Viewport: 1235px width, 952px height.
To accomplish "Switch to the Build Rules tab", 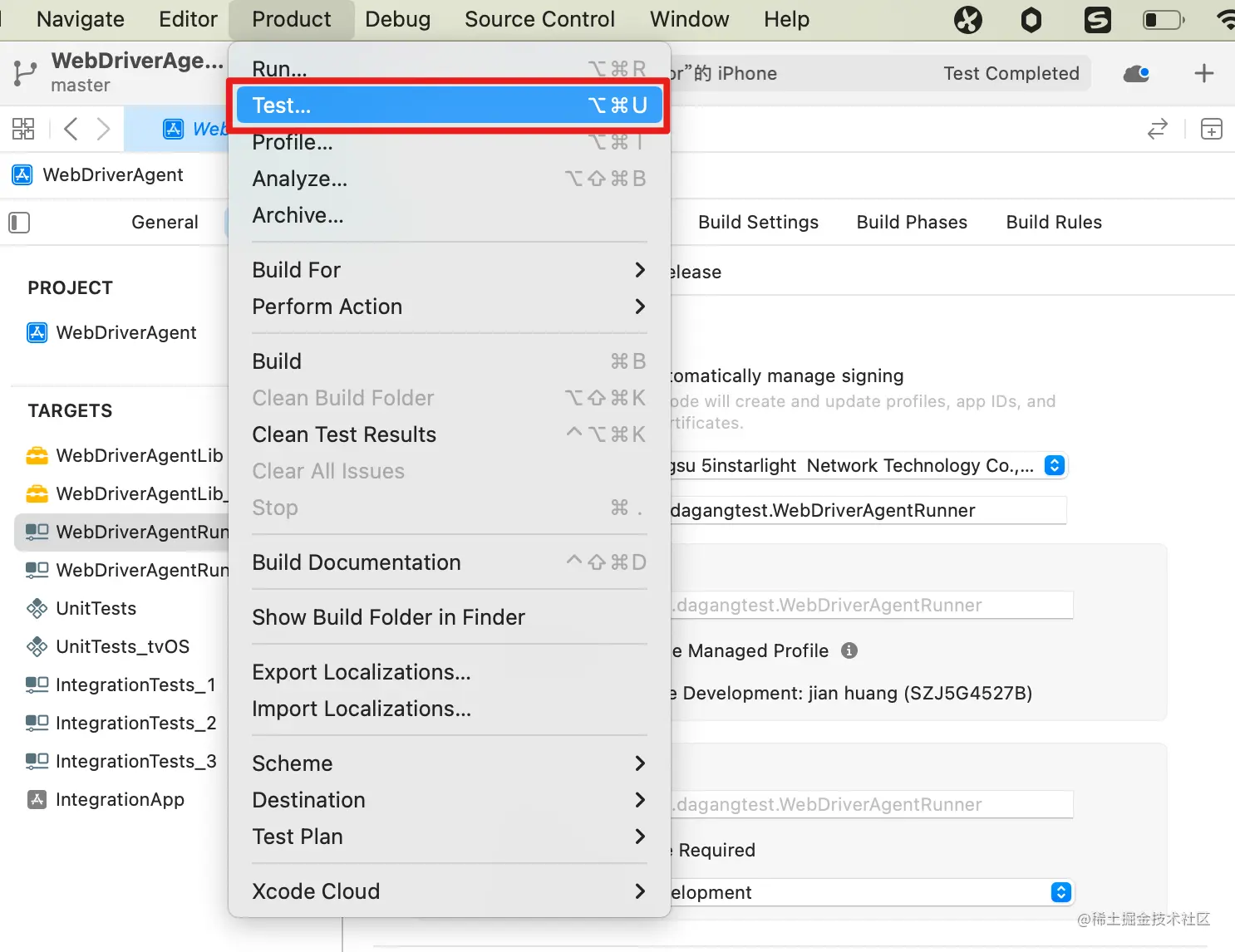I will [1054, 222].
